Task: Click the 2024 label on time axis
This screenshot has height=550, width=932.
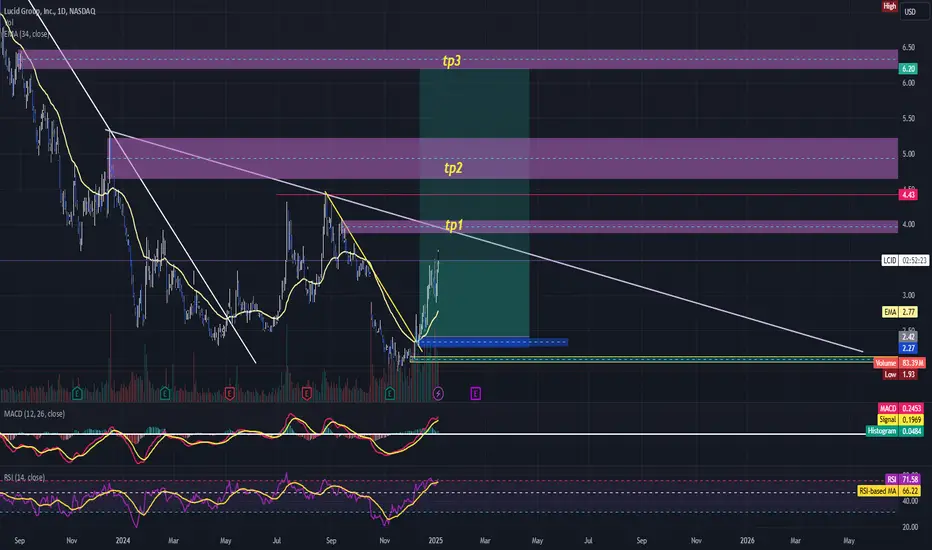Action: point(123,540)
